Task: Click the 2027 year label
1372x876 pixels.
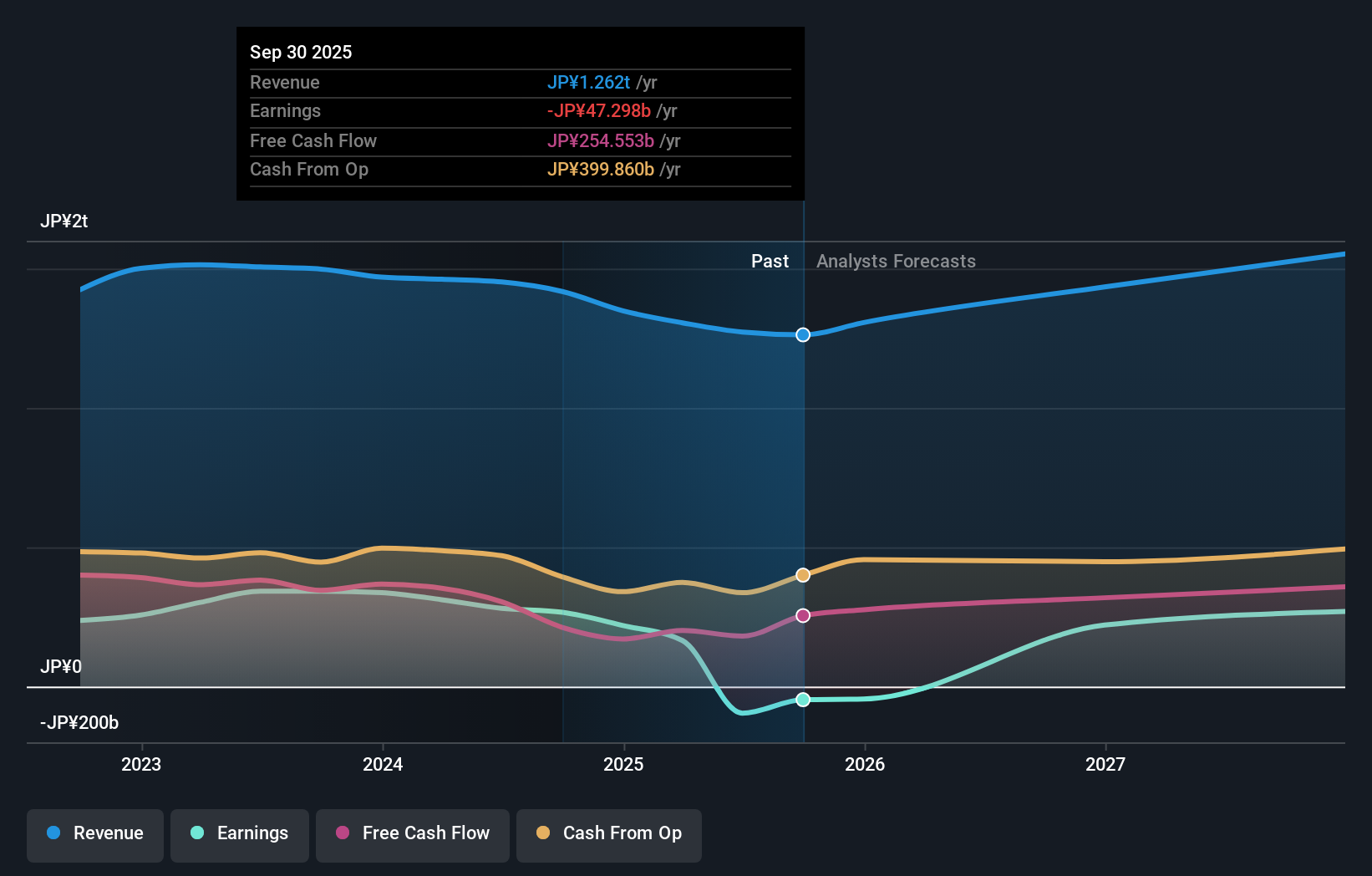Action: [x=1106, y=763]
